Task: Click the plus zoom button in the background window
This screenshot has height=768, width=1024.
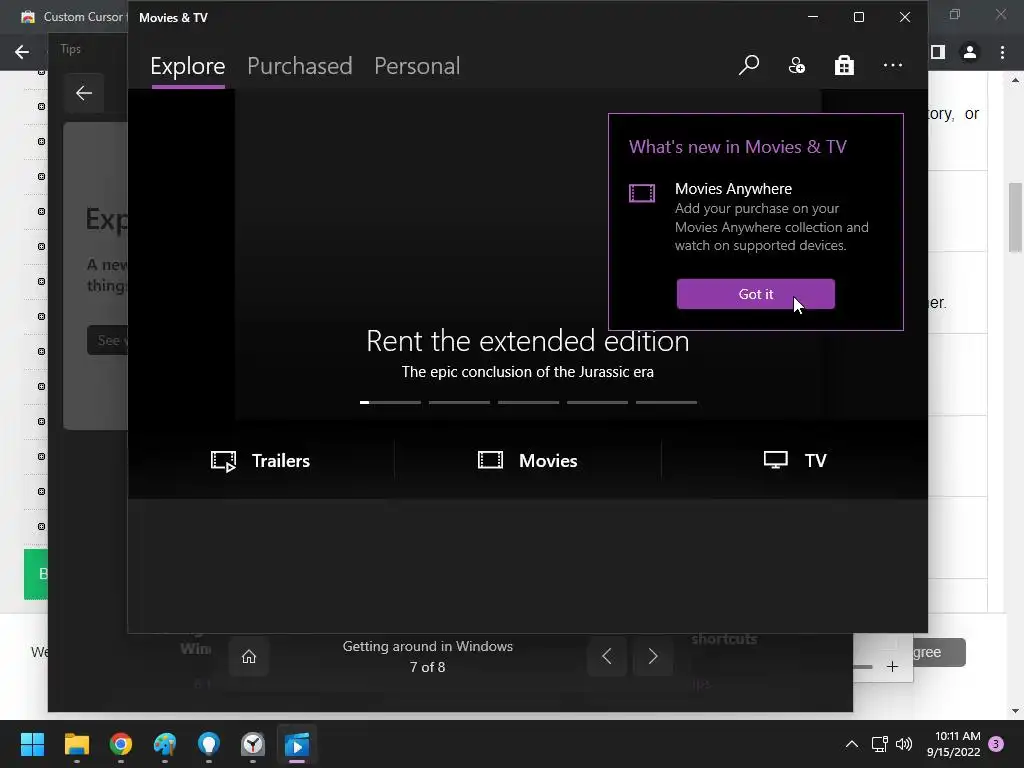Action: coord(892,667)
